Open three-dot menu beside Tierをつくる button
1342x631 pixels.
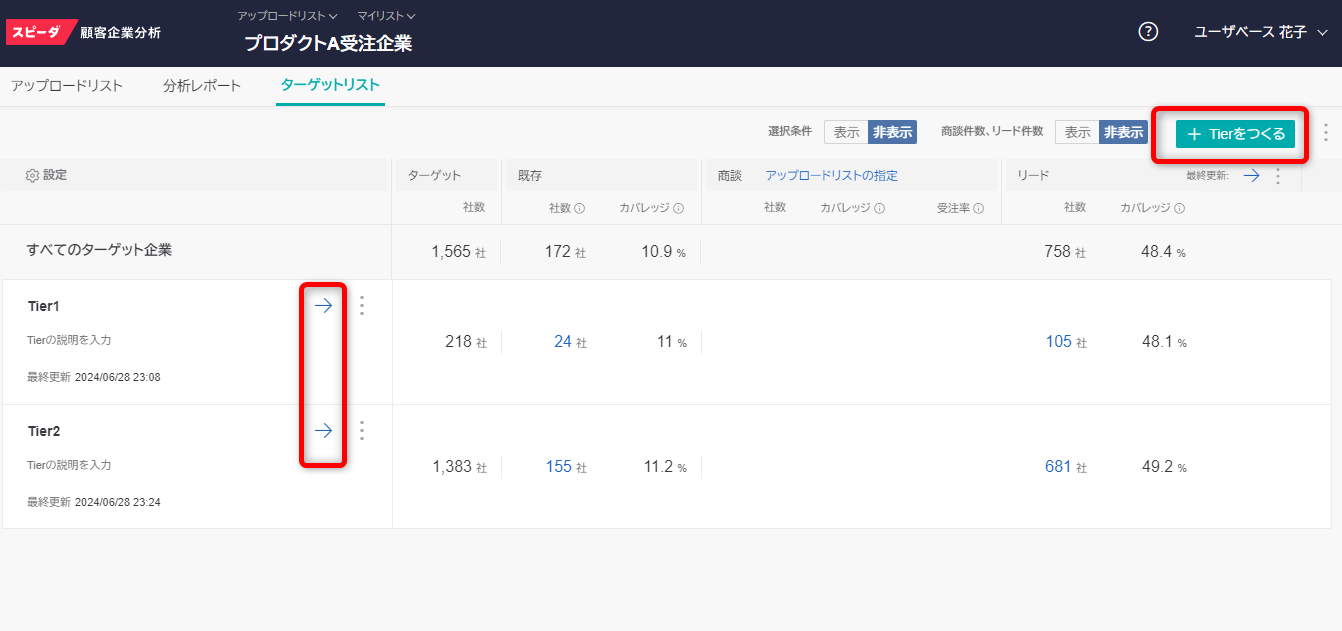click(1326, 133)
